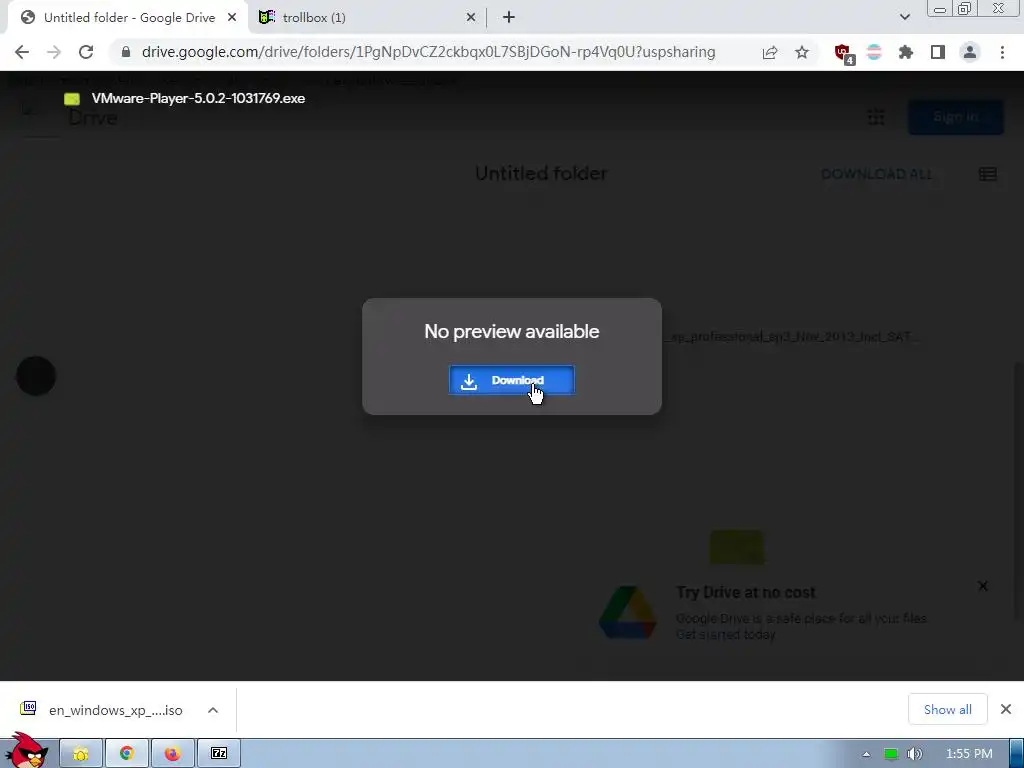The height and width of the screenshot is (768, 1024).
Task: Open 7-Zip from the taskbar
Action: 219,754
